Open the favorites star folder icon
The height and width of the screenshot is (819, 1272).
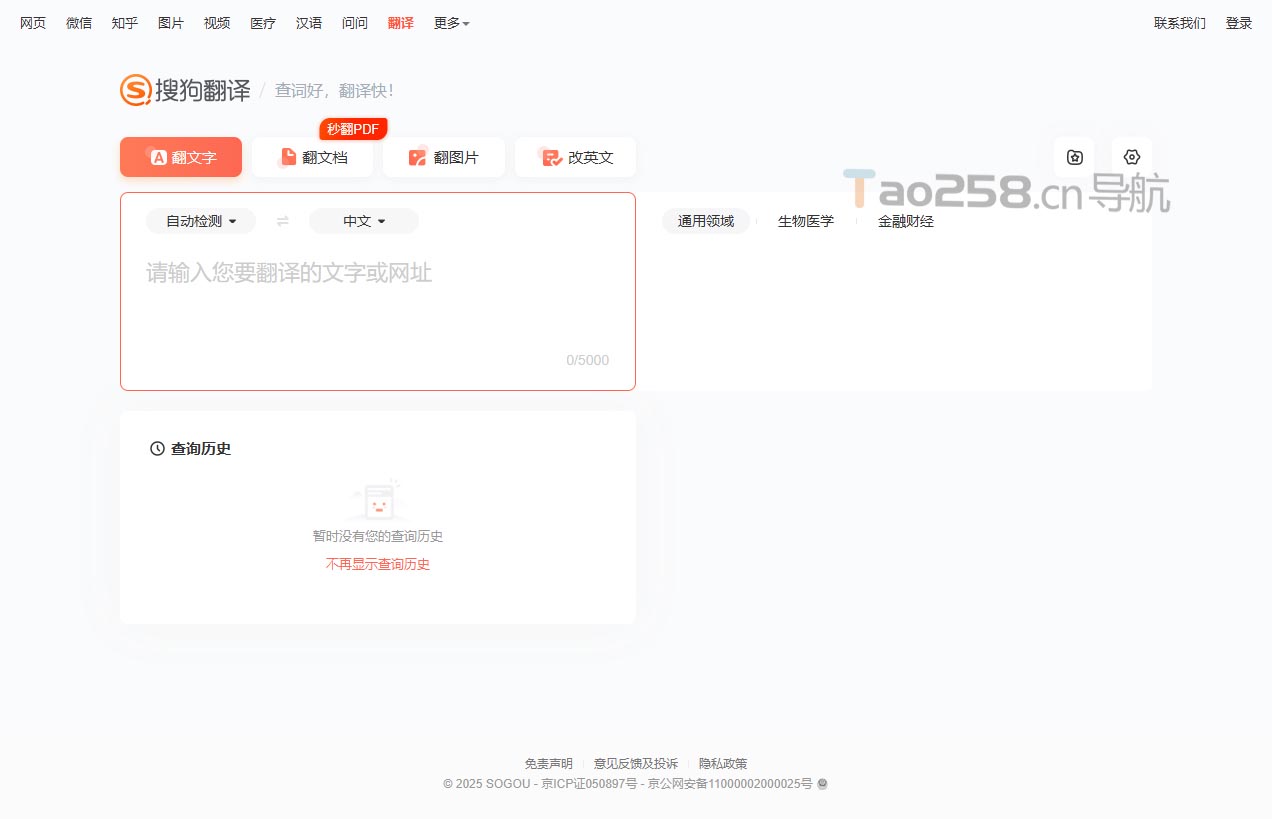(1074, 157)
